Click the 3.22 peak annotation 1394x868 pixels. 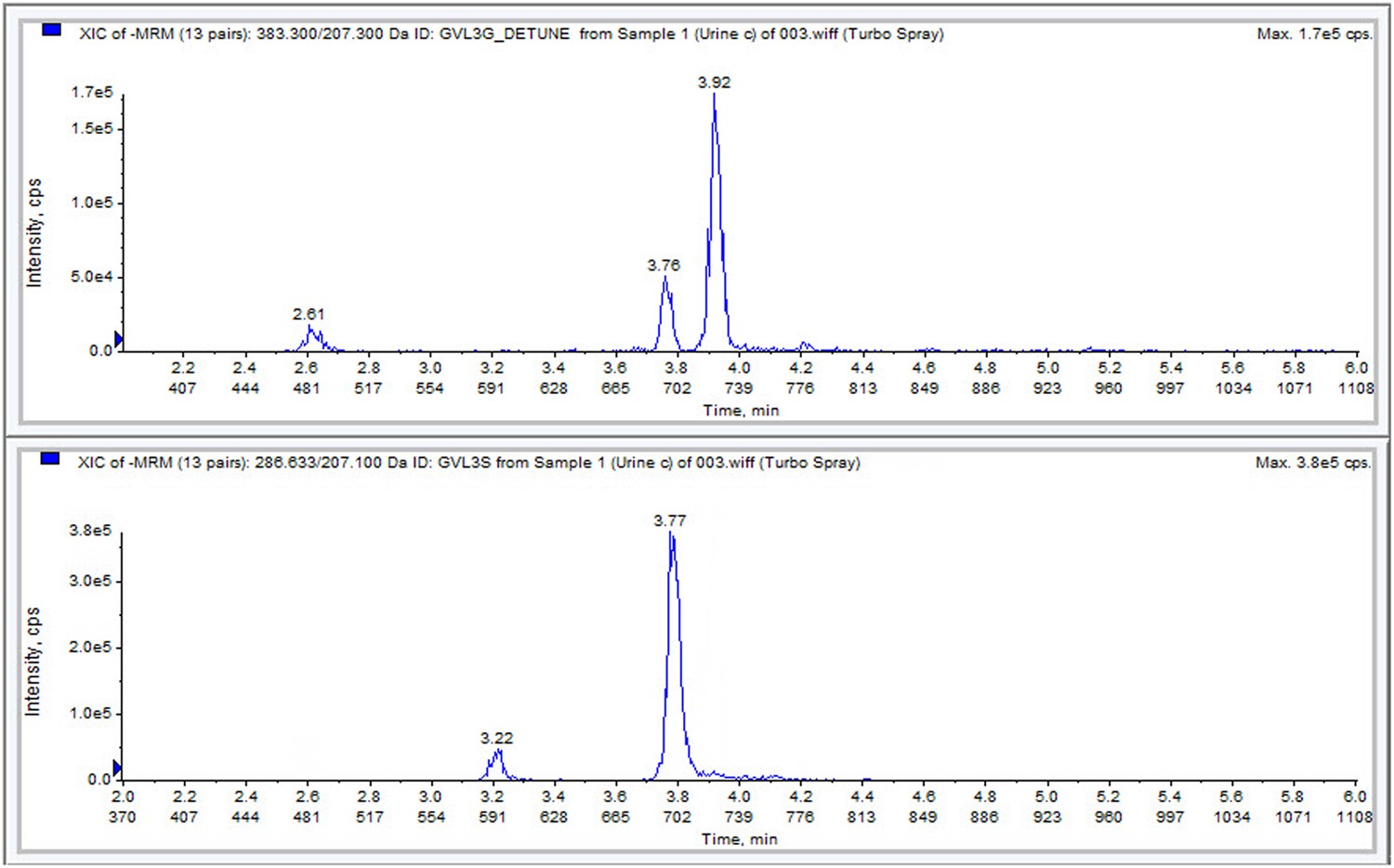(x=497, y=738)
